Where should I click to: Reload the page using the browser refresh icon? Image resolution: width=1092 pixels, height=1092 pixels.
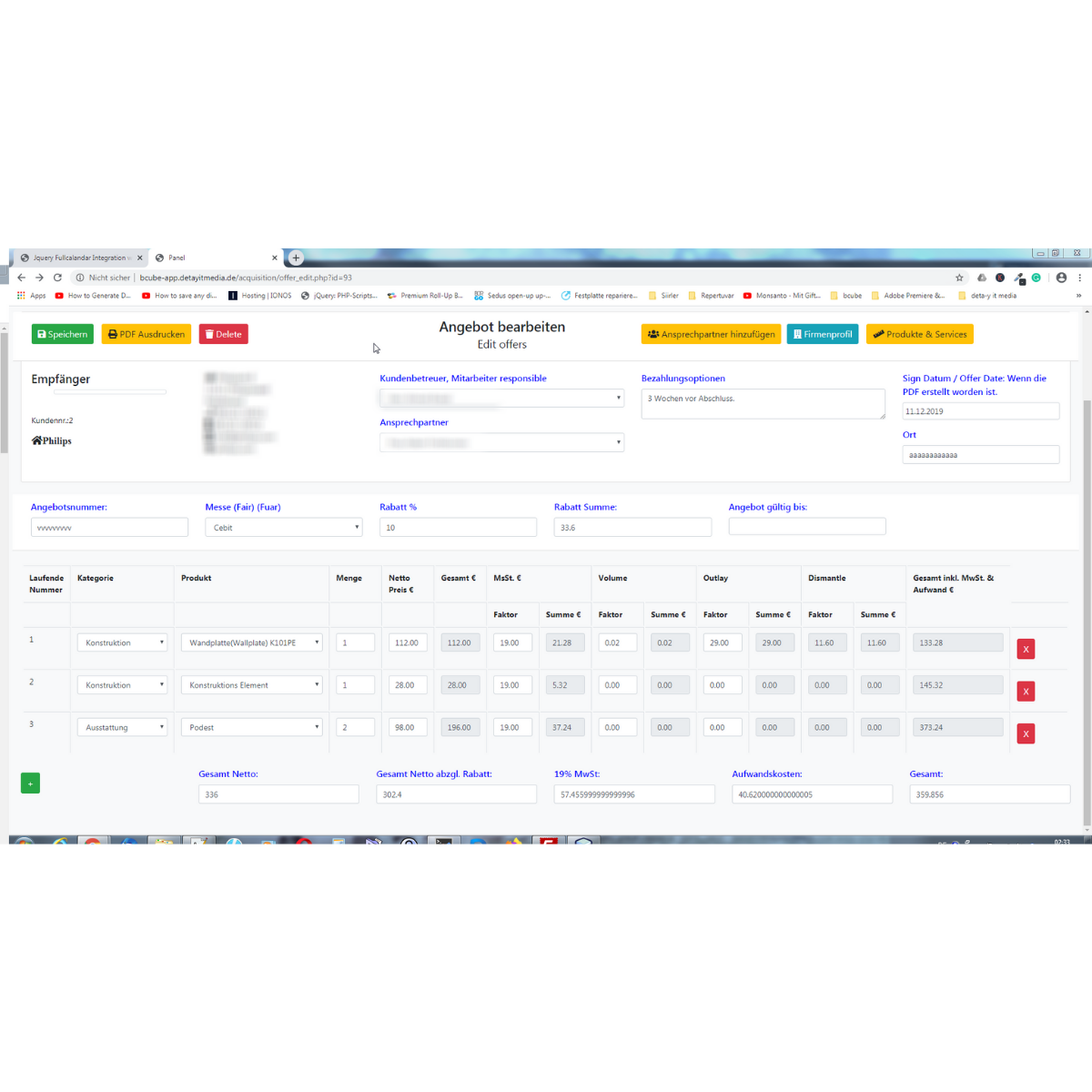click(x=57, y=278)
